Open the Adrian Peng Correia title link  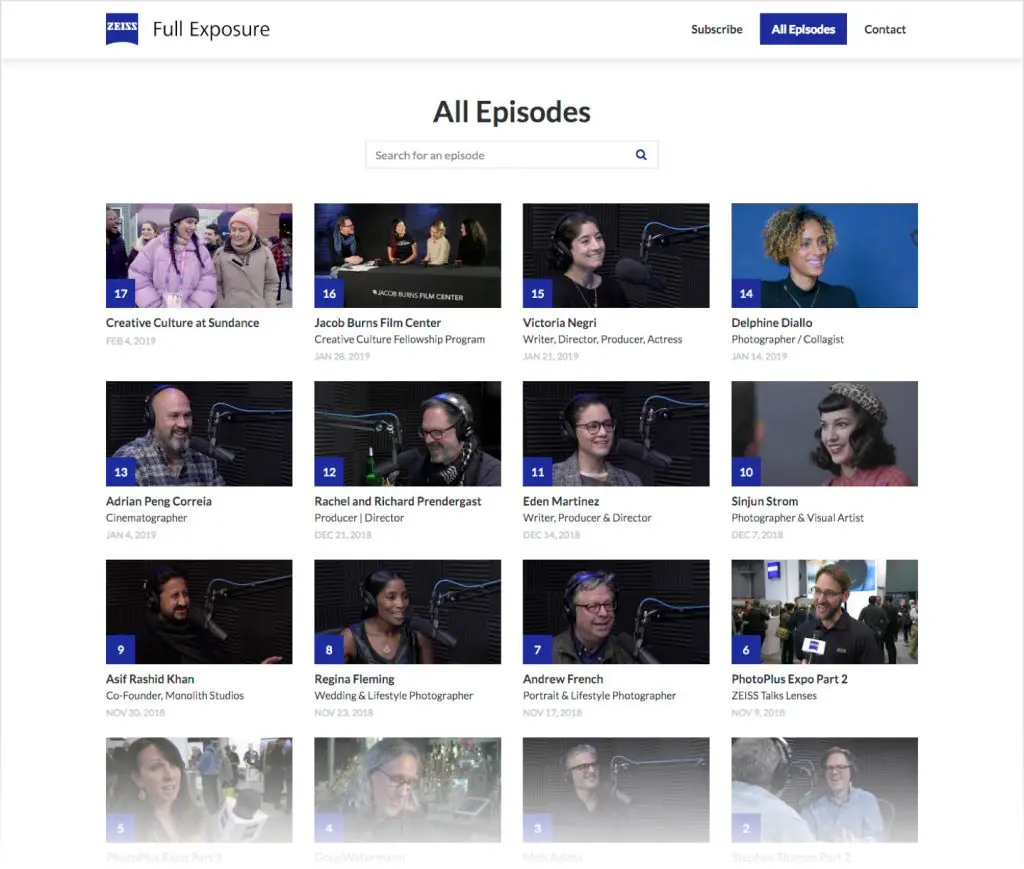click(x=158, y=501)
